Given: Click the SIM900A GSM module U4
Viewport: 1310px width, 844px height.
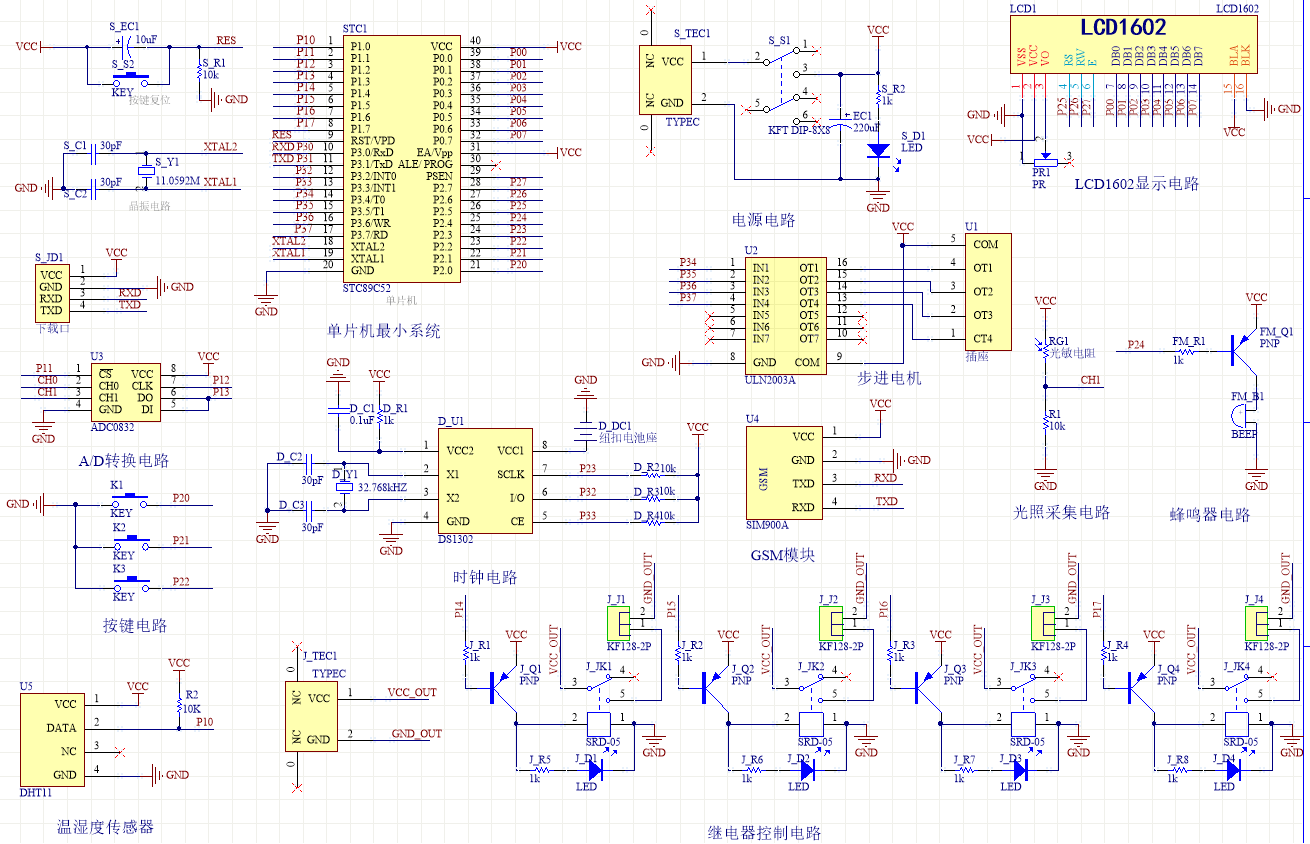Looking at the screenshot, I should [x=783, y=471].
